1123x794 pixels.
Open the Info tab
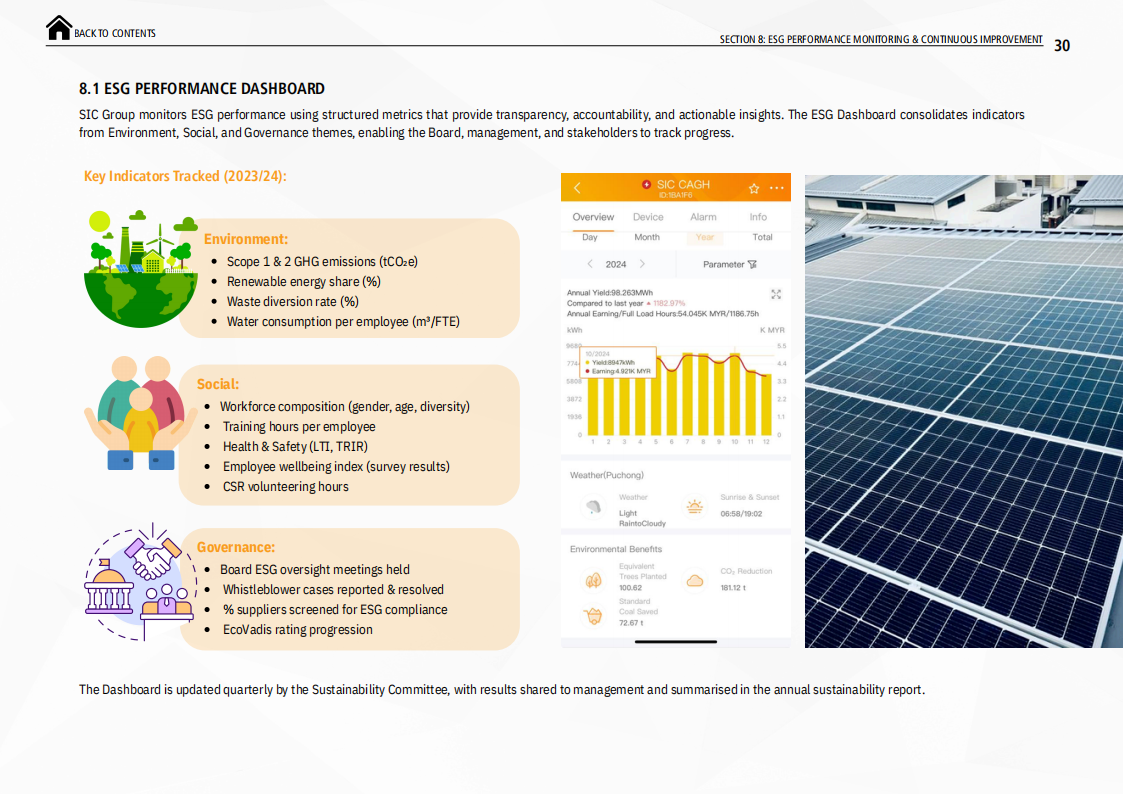click(758, 217)
